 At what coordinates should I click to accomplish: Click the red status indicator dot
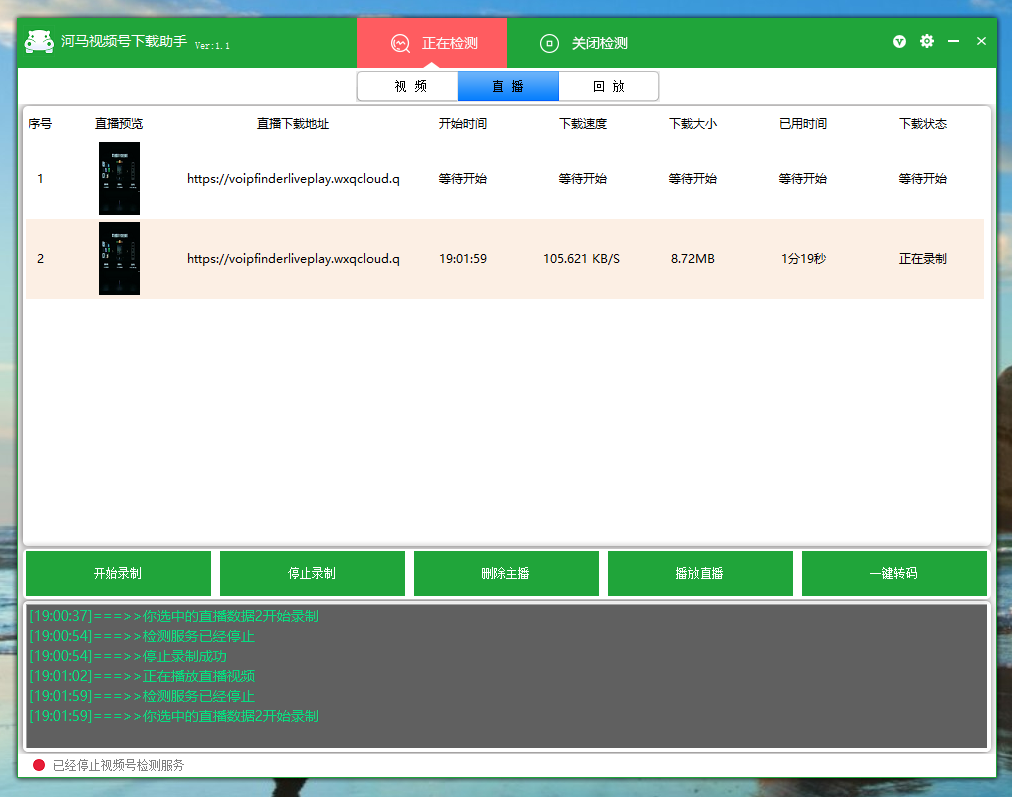[x=39, y=765]
